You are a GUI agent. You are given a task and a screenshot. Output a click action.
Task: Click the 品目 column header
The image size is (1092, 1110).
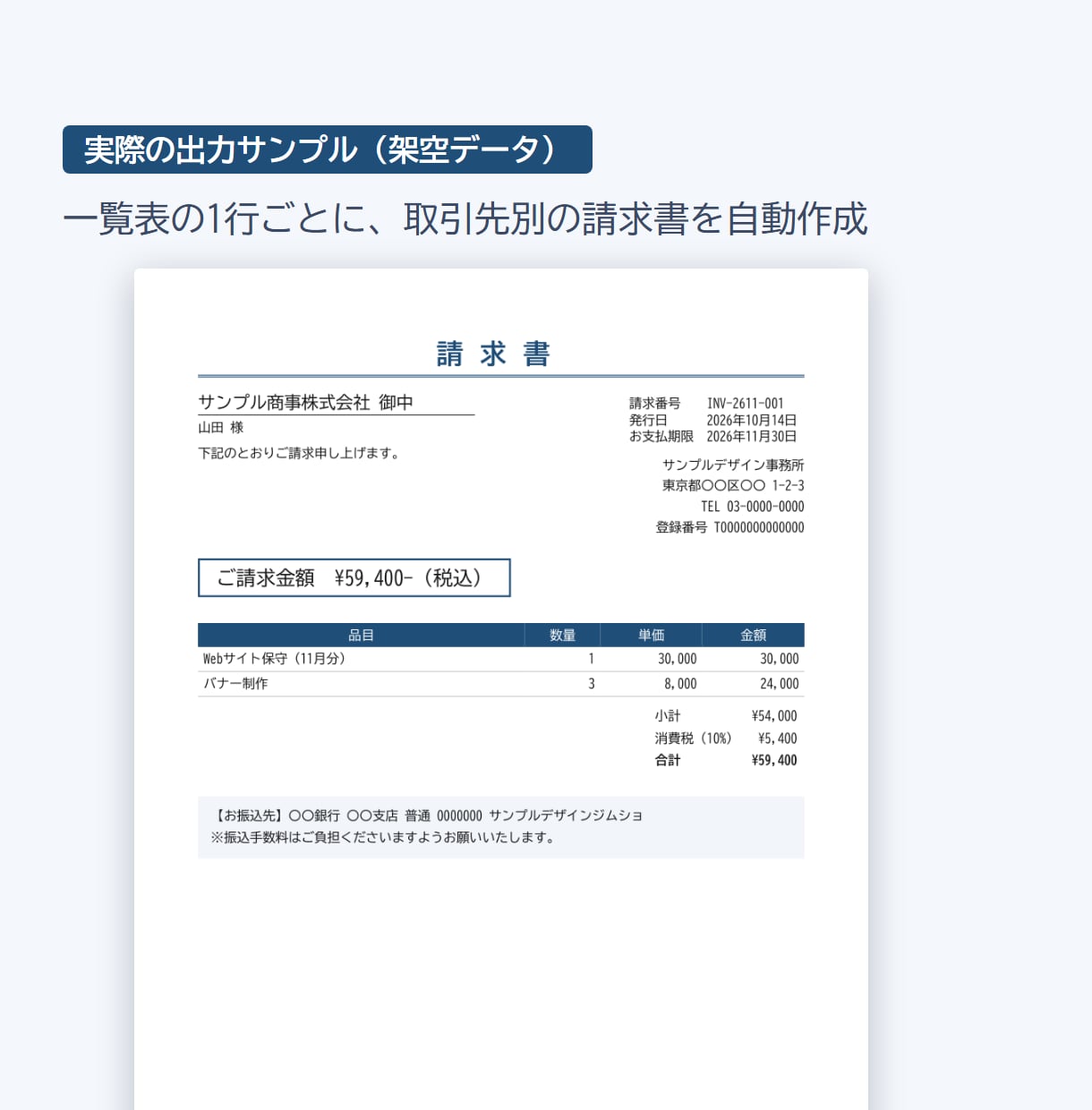tap(361, 635)
